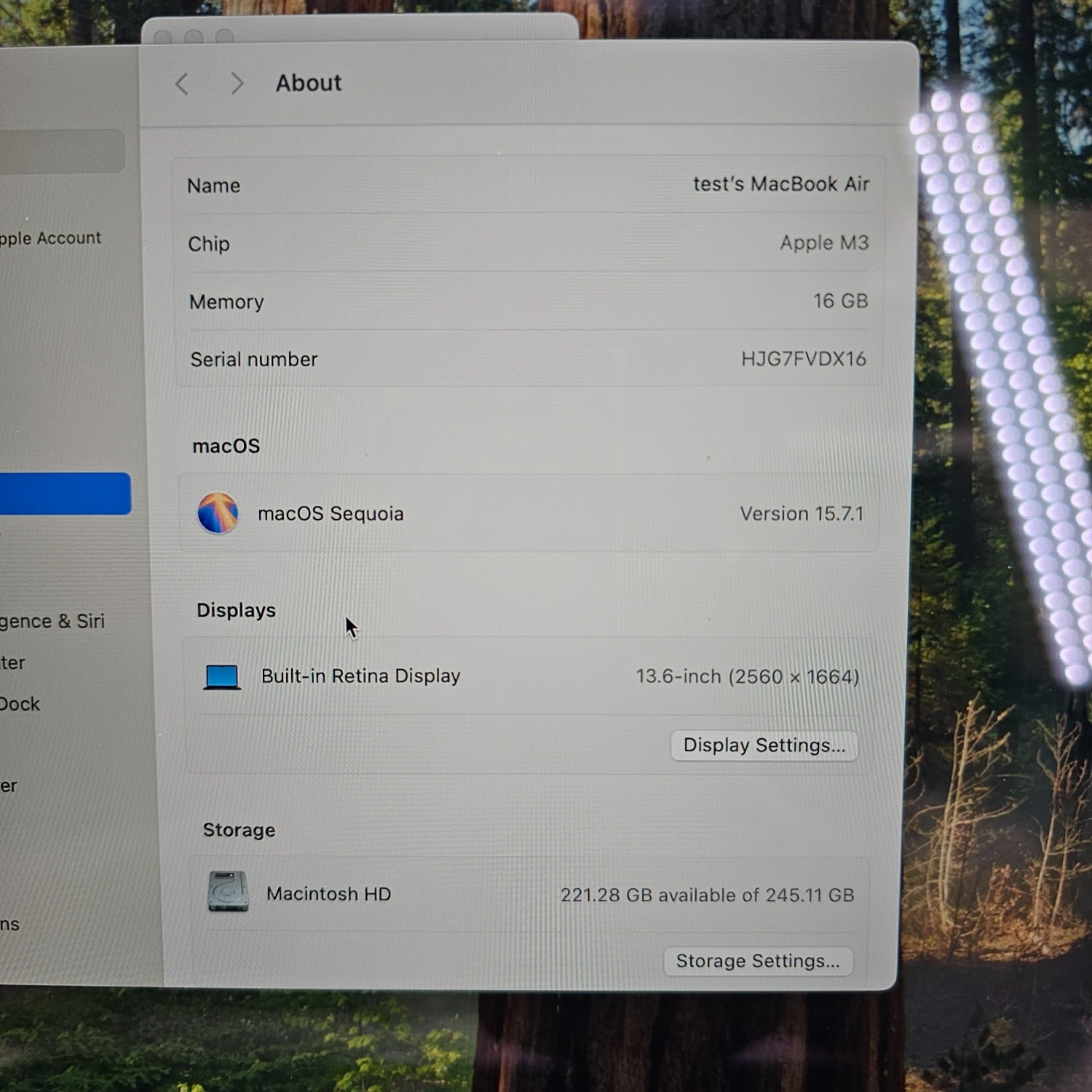Image resolution: width=1092 pixels, height=1092 pixels.
Task: Open the Dock sidebar item
Action: [20, 704]
